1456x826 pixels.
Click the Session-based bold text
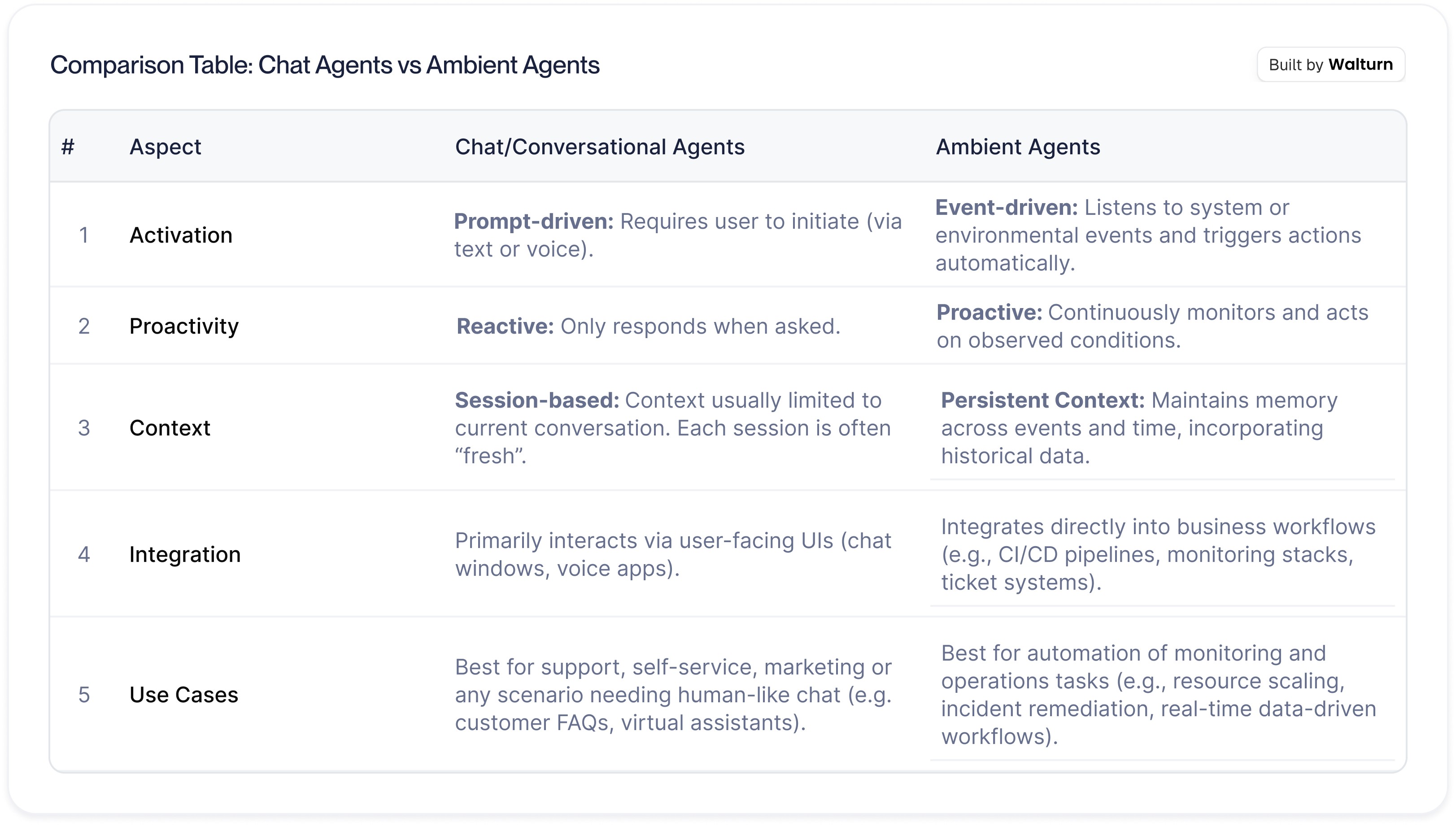point(537,400)
